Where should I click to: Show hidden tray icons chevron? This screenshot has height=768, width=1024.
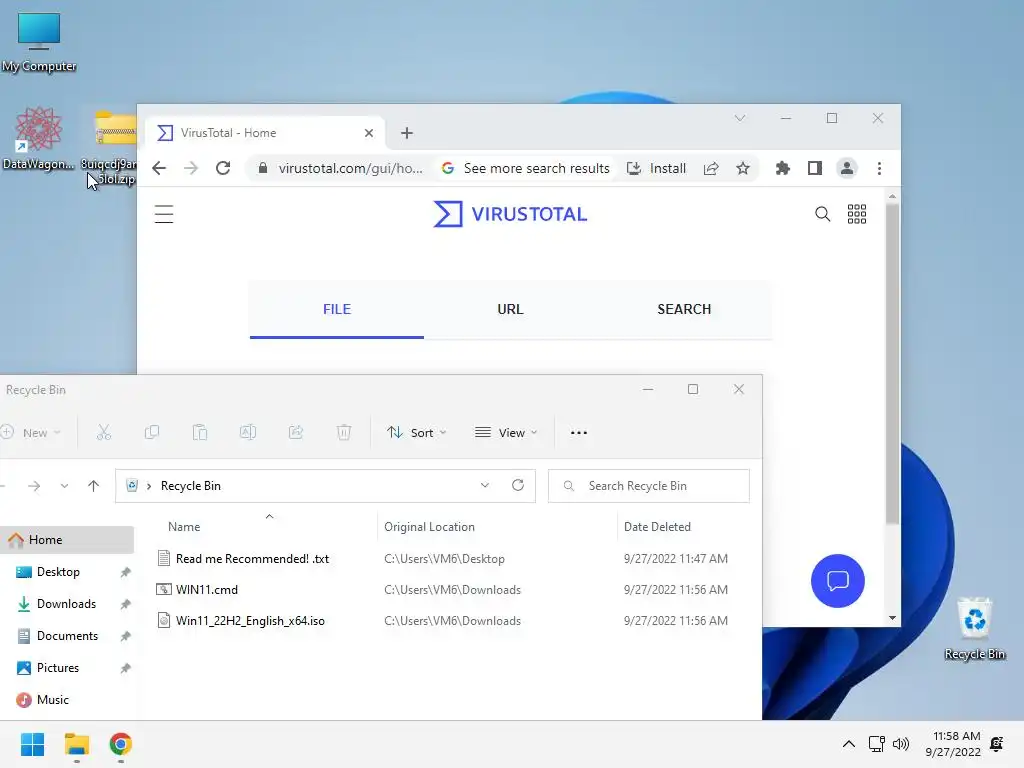[x=848, y=744]
